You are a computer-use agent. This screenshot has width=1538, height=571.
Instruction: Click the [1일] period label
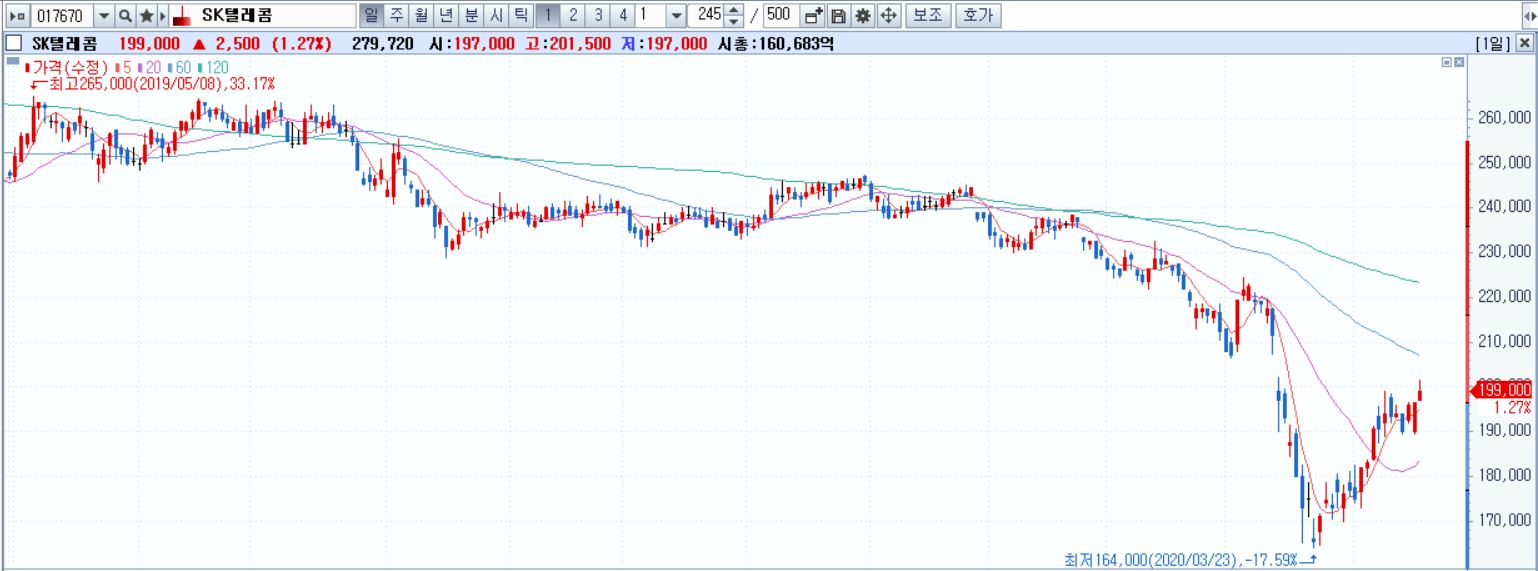click(1493, 43)
